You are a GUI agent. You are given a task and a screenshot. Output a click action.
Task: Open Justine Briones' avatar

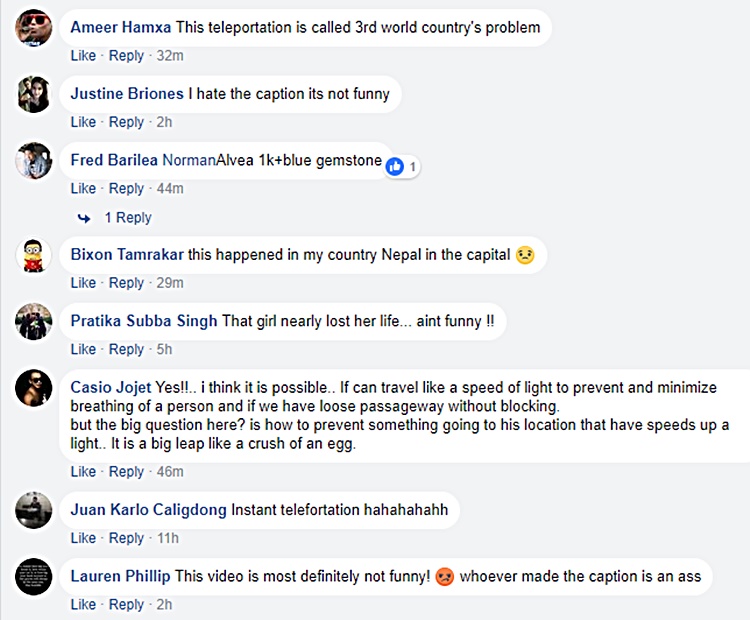[x=34, y=94]
